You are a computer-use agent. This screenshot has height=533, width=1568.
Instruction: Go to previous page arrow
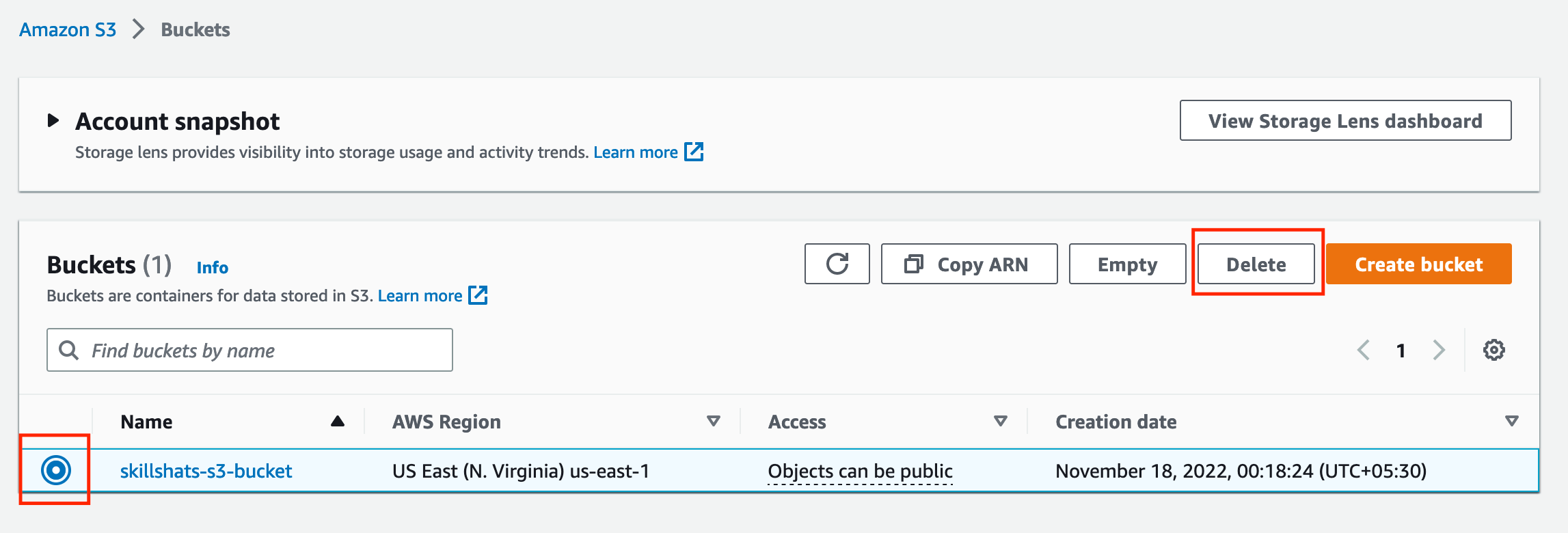1363,350
